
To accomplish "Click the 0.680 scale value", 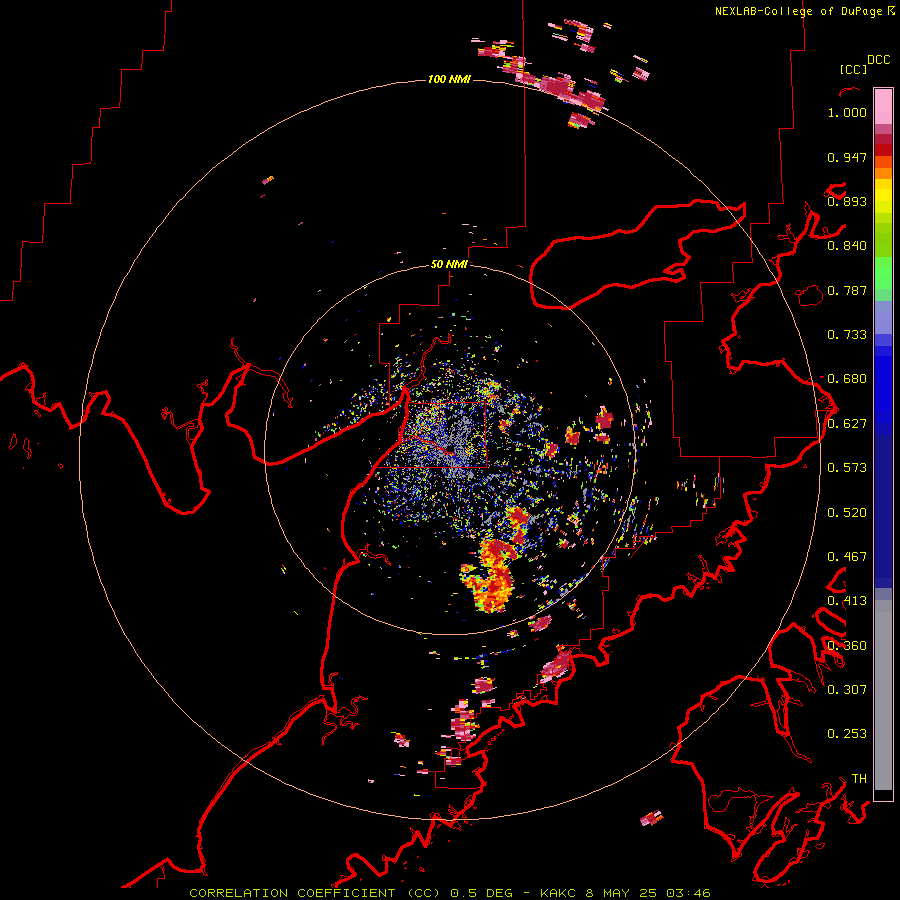I will pyautogui.click(x=847, y=379).
